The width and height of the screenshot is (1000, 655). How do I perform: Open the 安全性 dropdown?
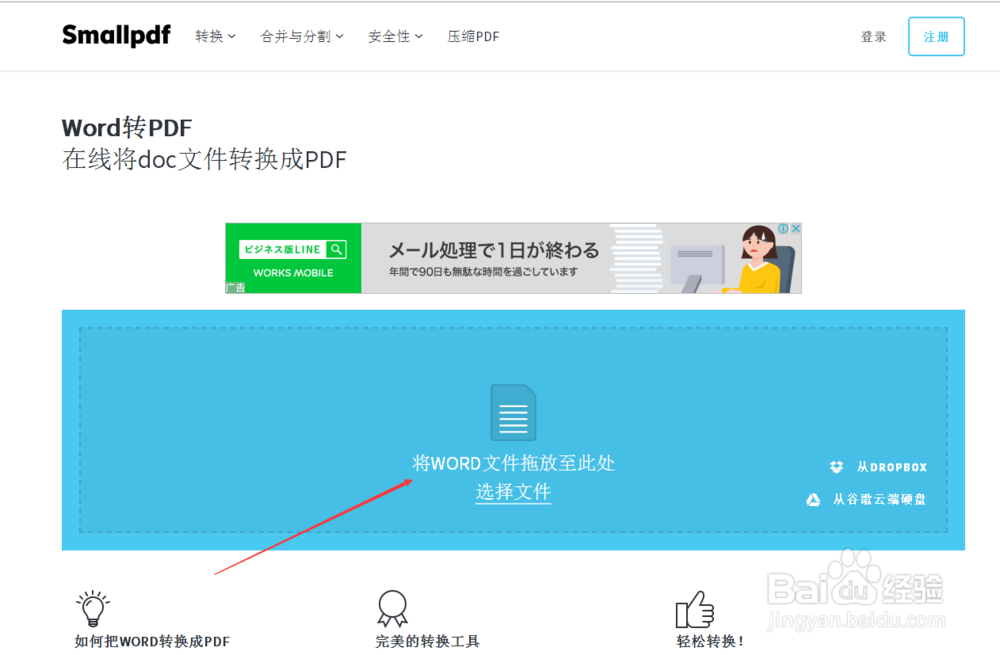[x=394, y=35]
